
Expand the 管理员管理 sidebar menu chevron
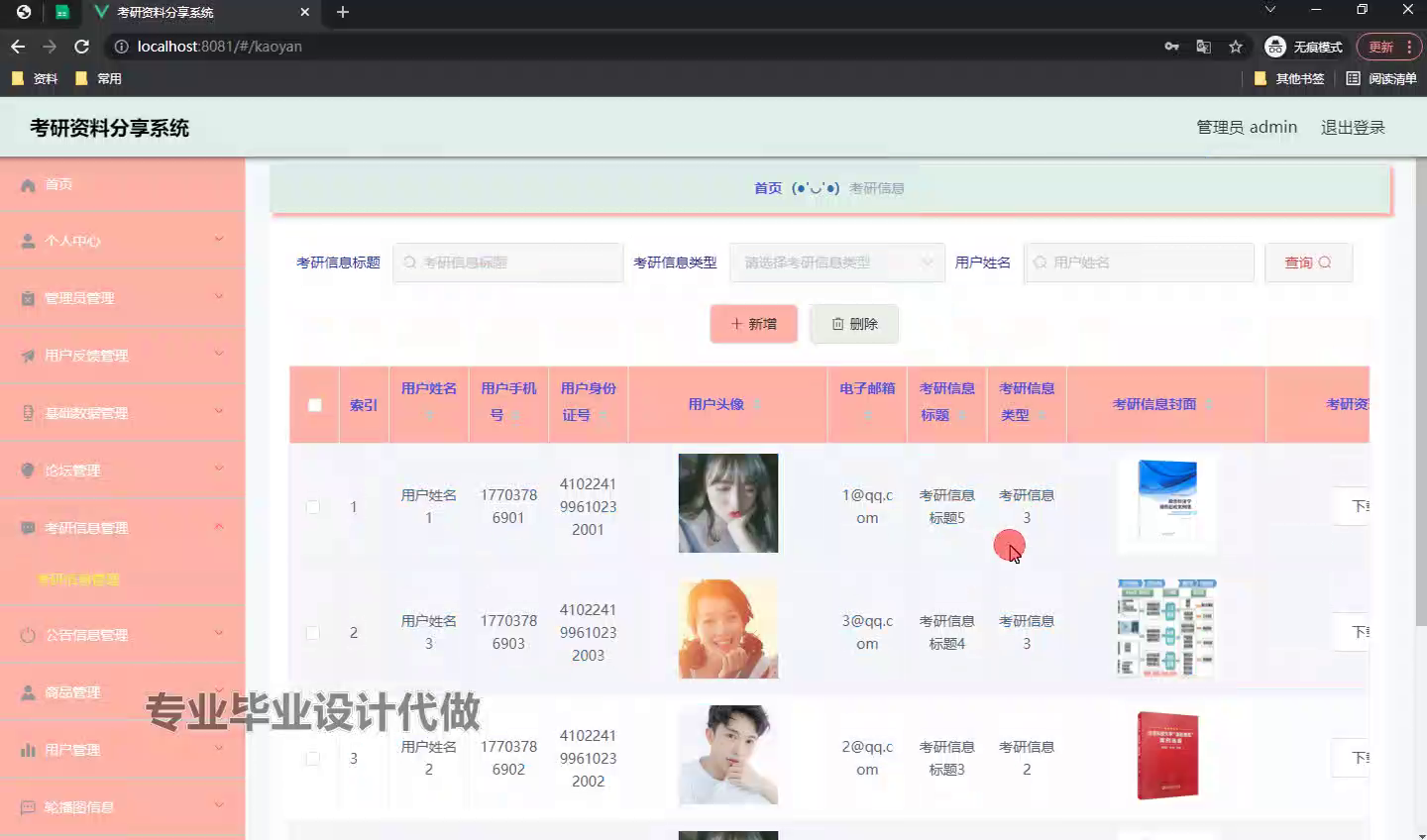(219, 296)
